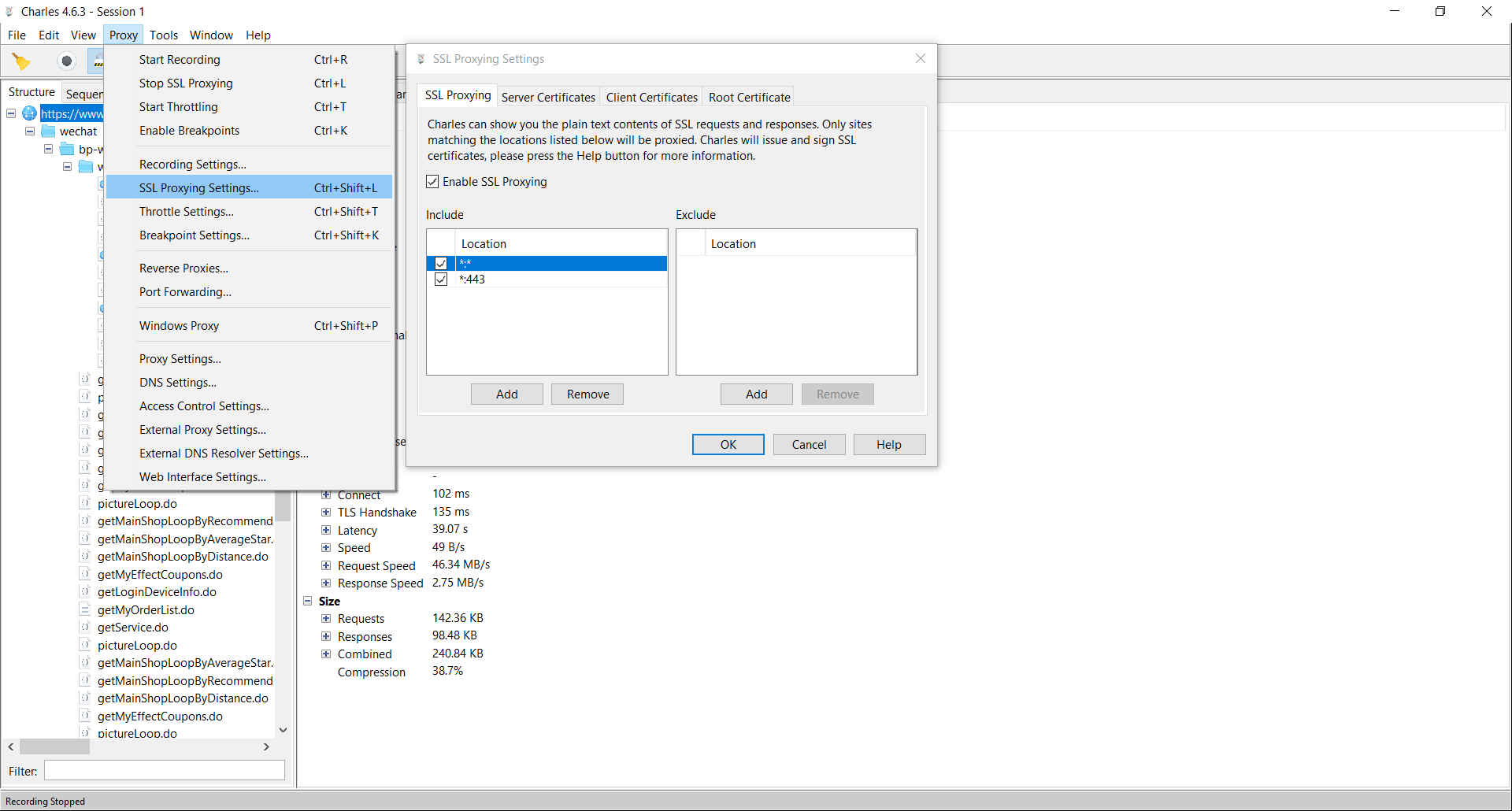Select the getMyOrderList.do request

[x=146, y=610]
